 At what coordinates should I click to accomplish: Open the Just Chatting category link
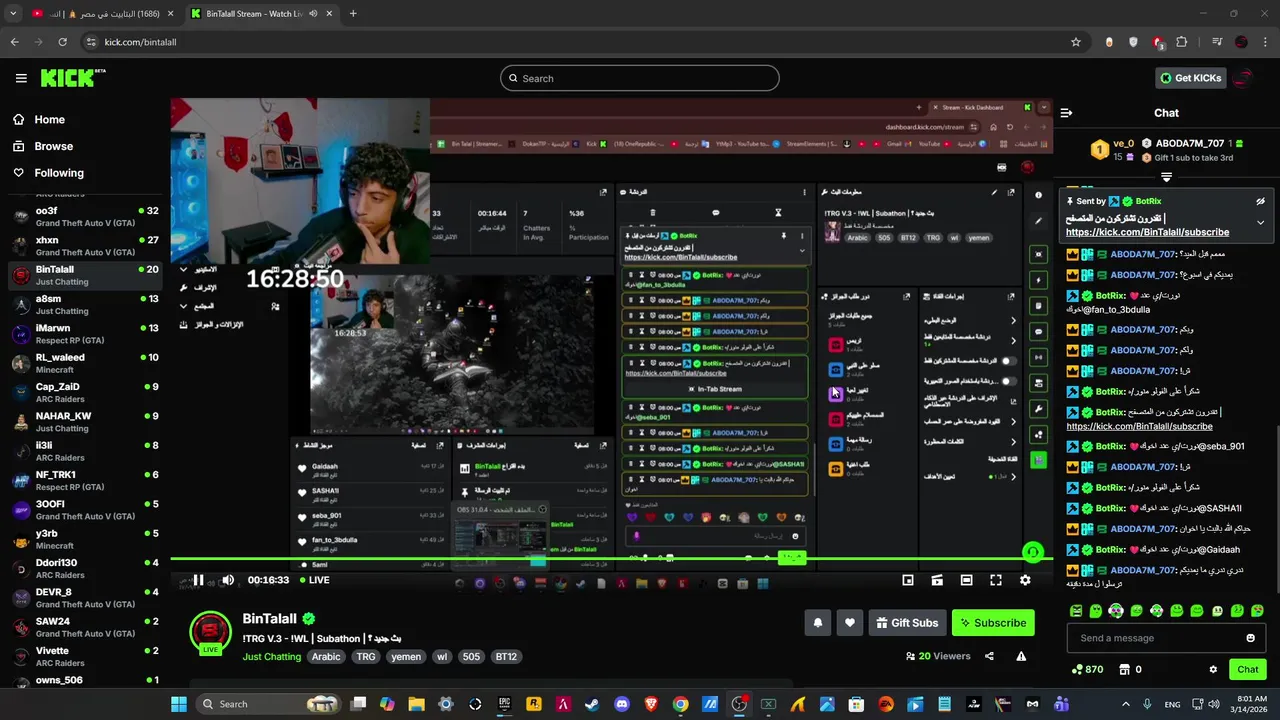tap(271, 657)
